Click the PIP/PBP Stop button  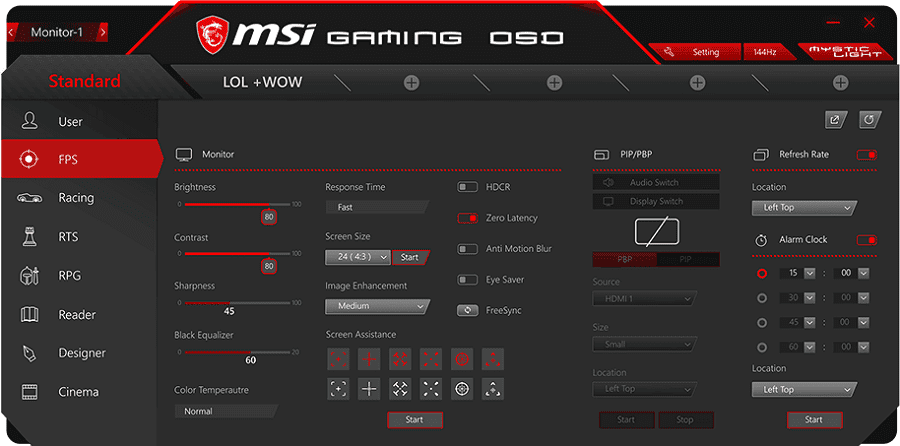685,420
